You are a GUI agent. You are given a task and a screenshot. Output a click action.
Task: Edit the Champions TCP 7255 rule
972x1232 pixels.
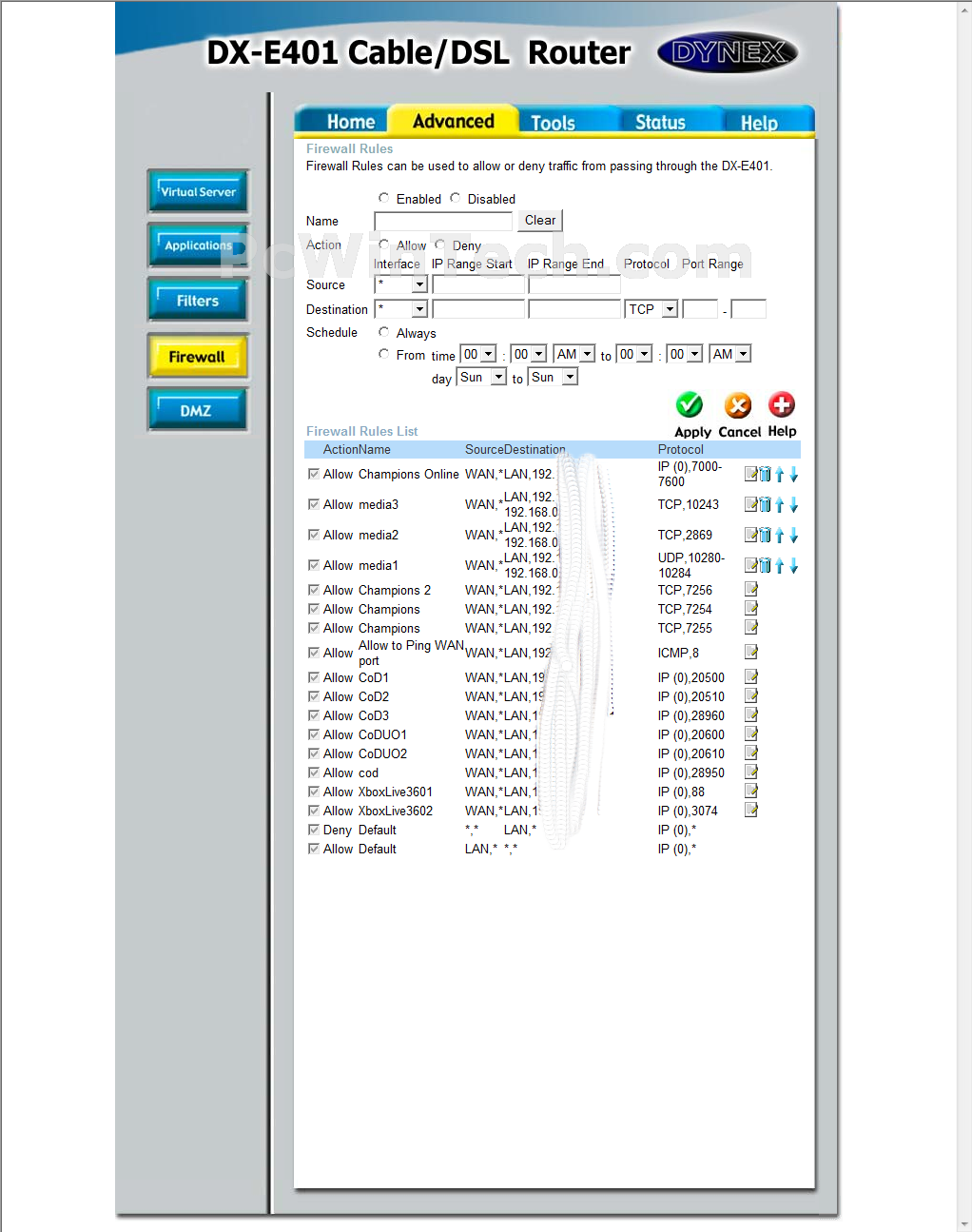click(x=751, y=627)
